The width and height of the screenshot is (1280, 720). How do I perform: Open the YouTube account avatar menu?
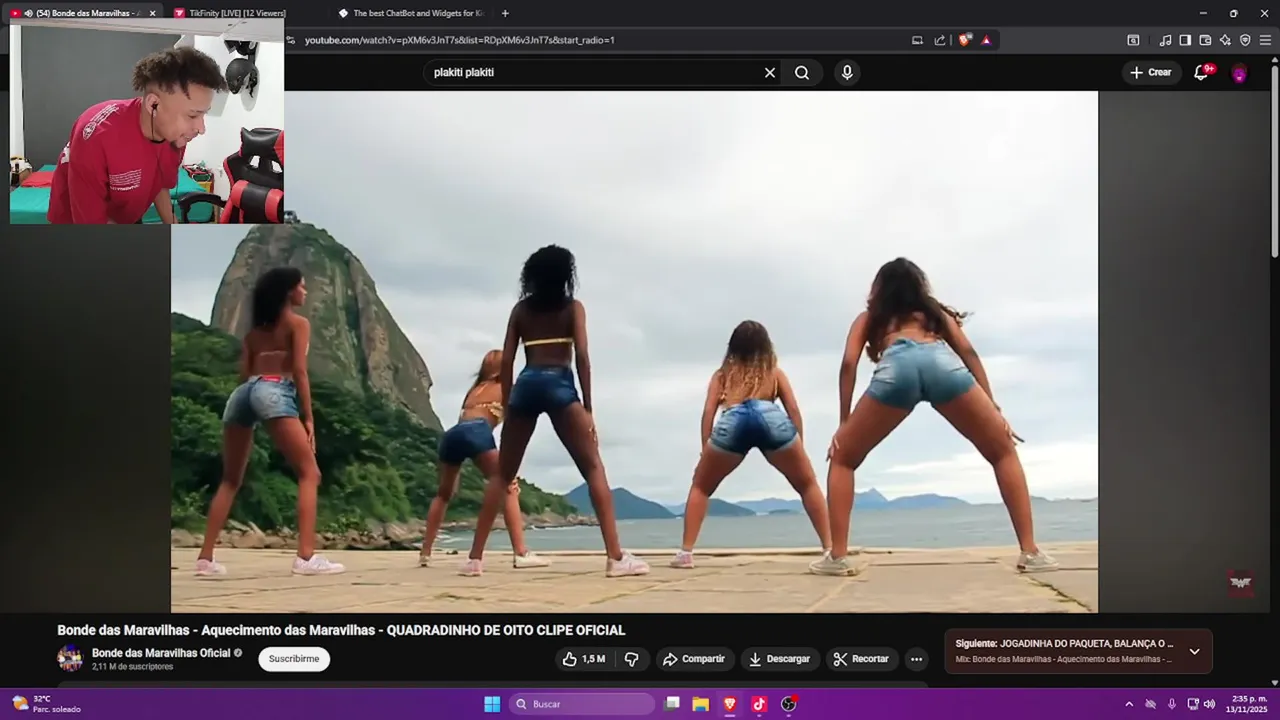coord(1239,73)
